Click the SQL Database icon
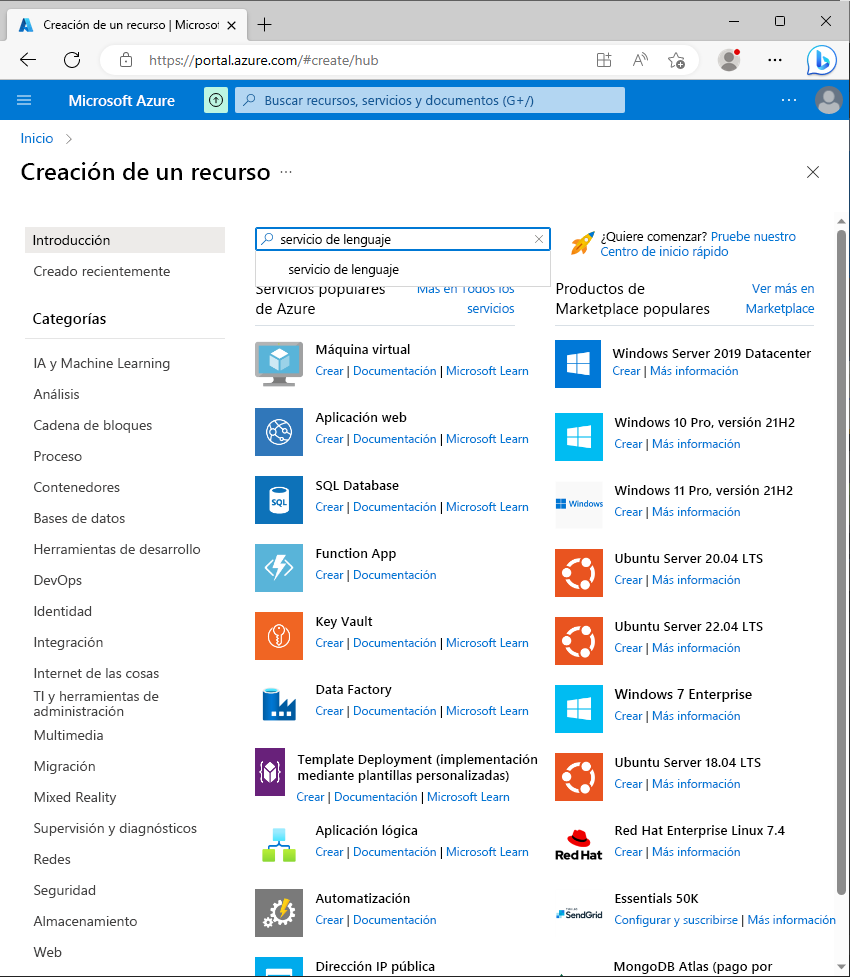Screen dimensions: 850x977 point(279,500)
